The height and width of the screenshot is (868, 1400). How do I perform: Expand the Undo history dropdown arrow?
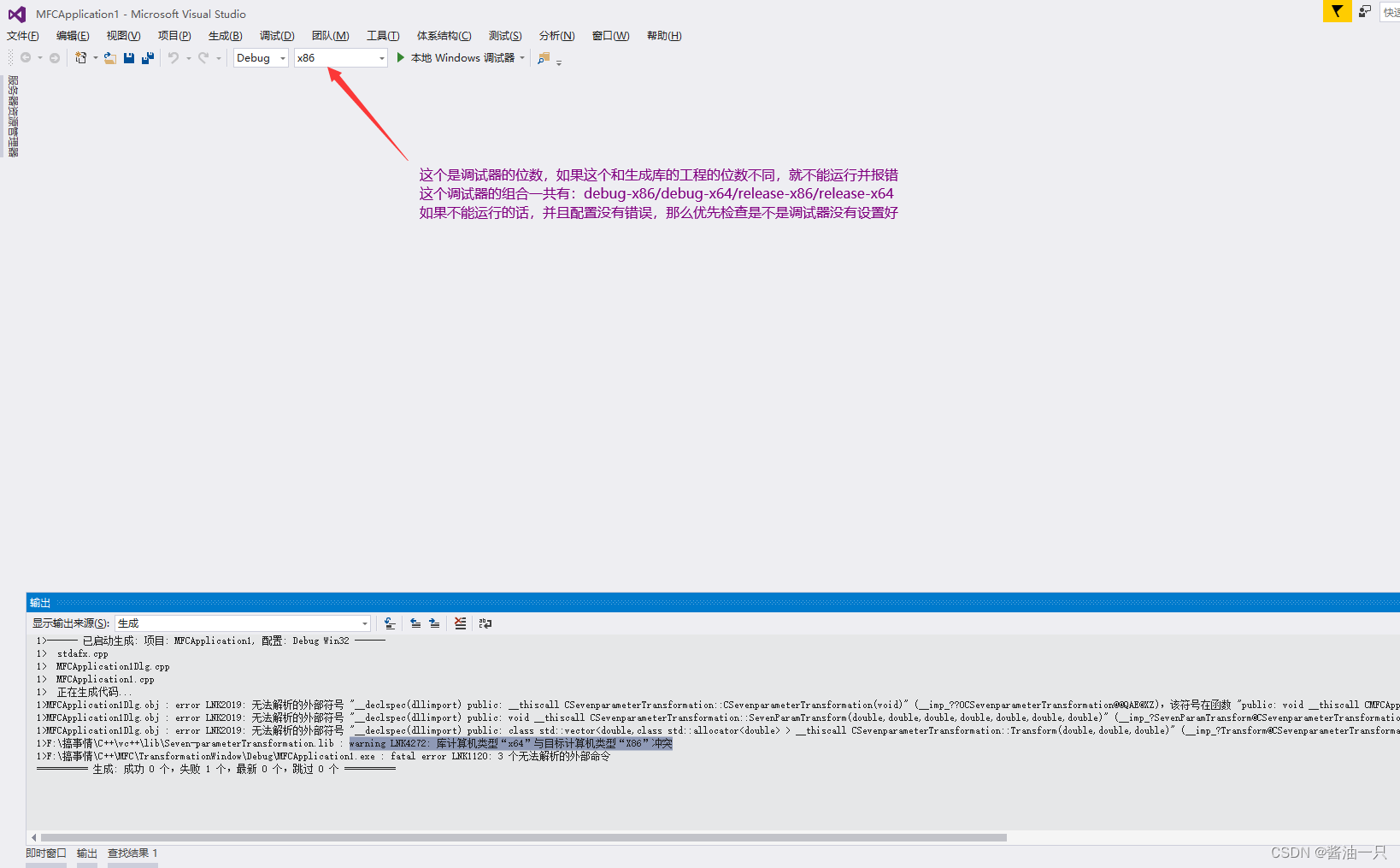click(189, 58)
